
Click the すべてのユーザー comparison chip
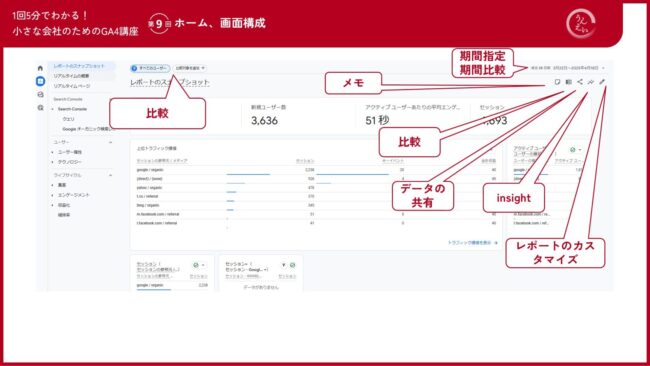point(150,68)
